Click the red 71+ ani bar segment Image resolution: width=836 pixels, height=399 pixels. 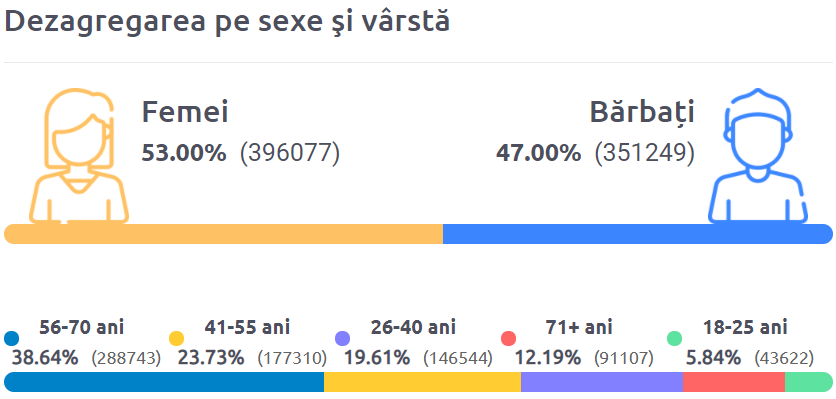(x=734, y=382)
